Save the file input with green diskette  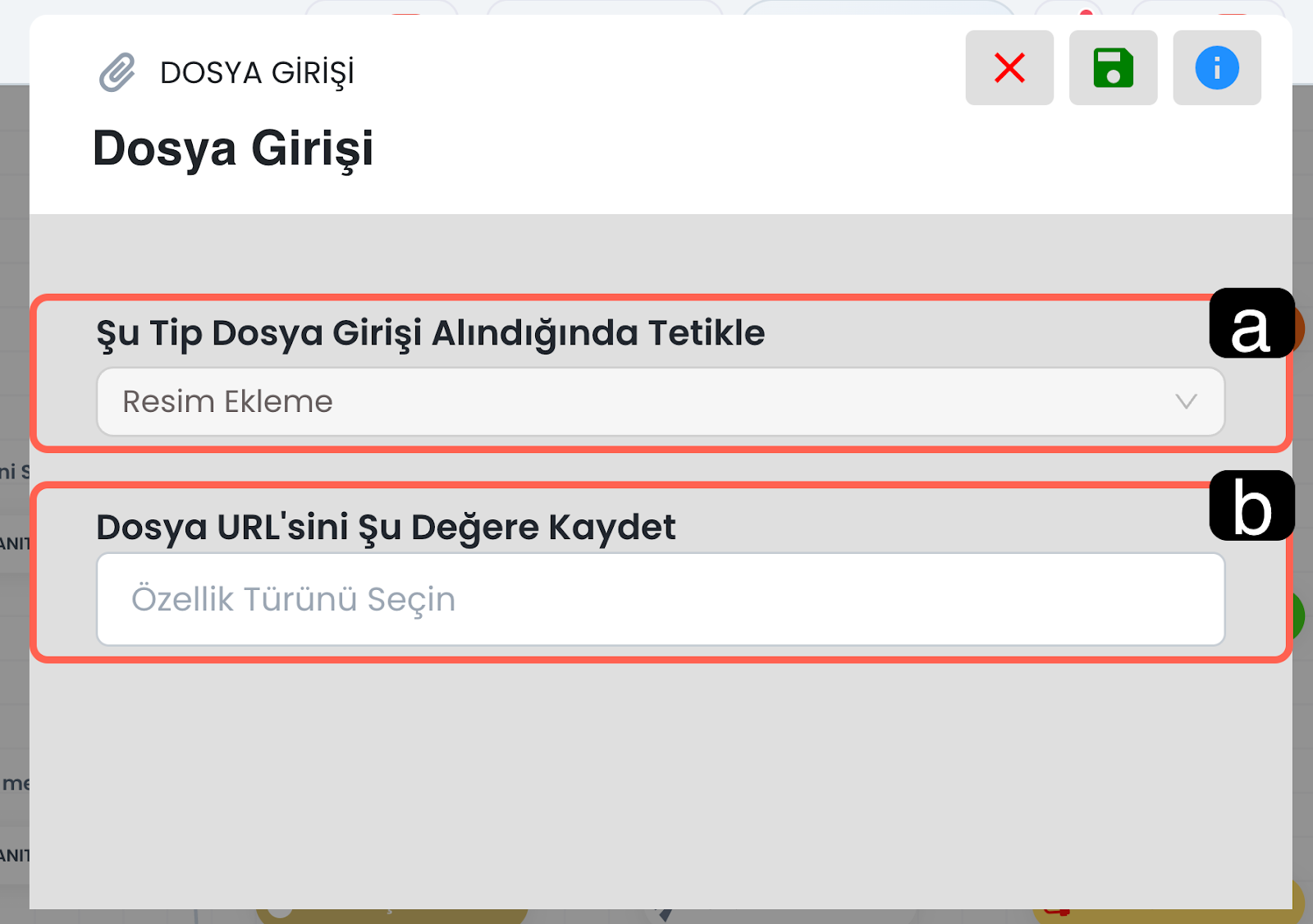tap(1113, 68)
